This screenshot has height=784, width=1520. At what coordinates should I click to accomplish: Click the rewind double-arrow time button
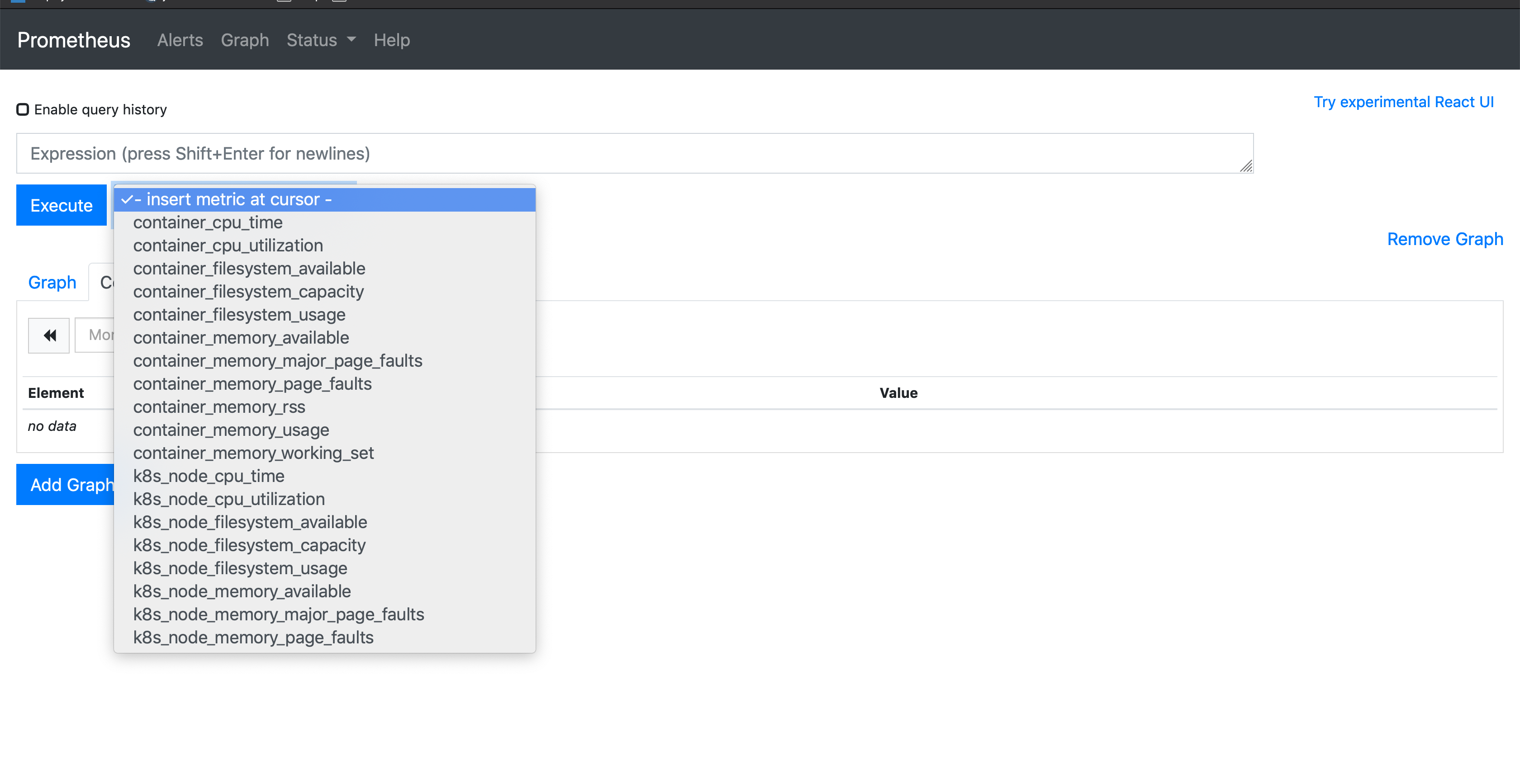click(49, 335)
